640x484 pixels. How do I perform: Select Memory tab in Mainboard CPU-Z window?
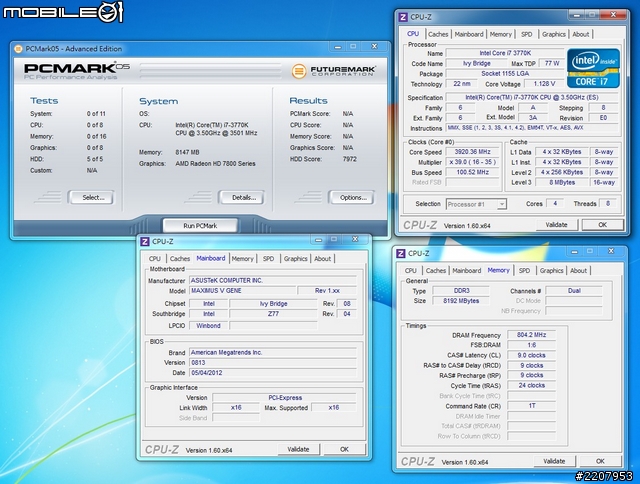(242, 259)
